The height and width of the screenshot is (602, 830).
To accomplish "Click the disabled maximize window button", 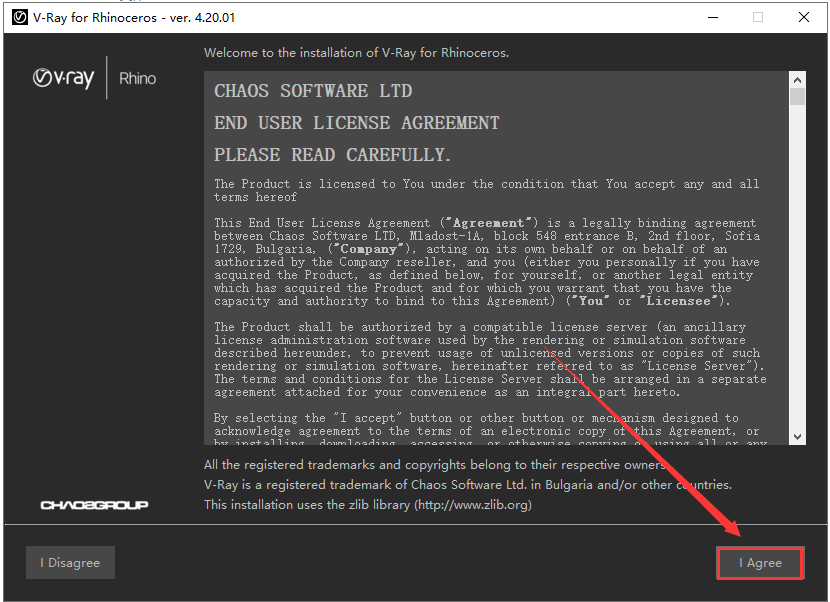I will point(758,17).
